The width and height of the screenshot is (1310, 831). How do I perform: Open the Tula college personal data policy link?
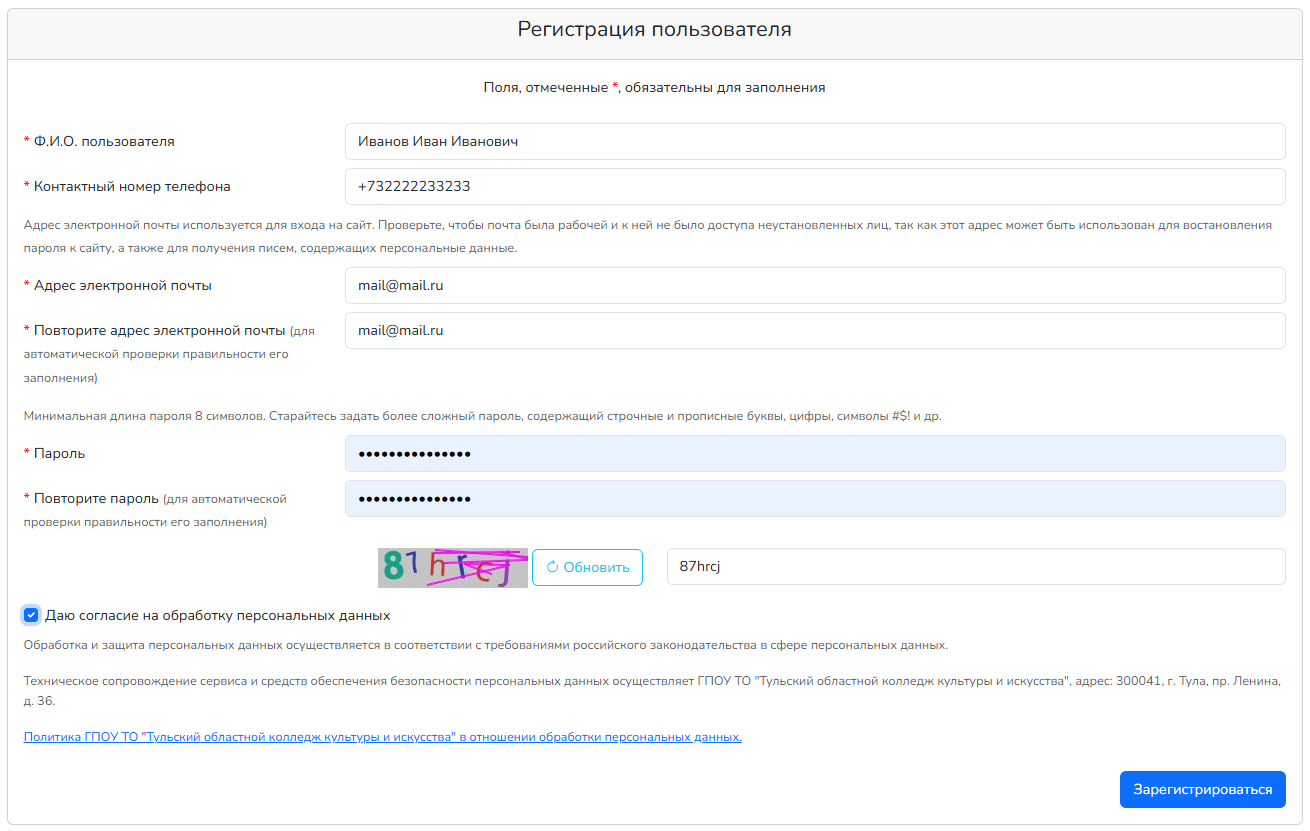pyautogui.click(x=382, y=737)
